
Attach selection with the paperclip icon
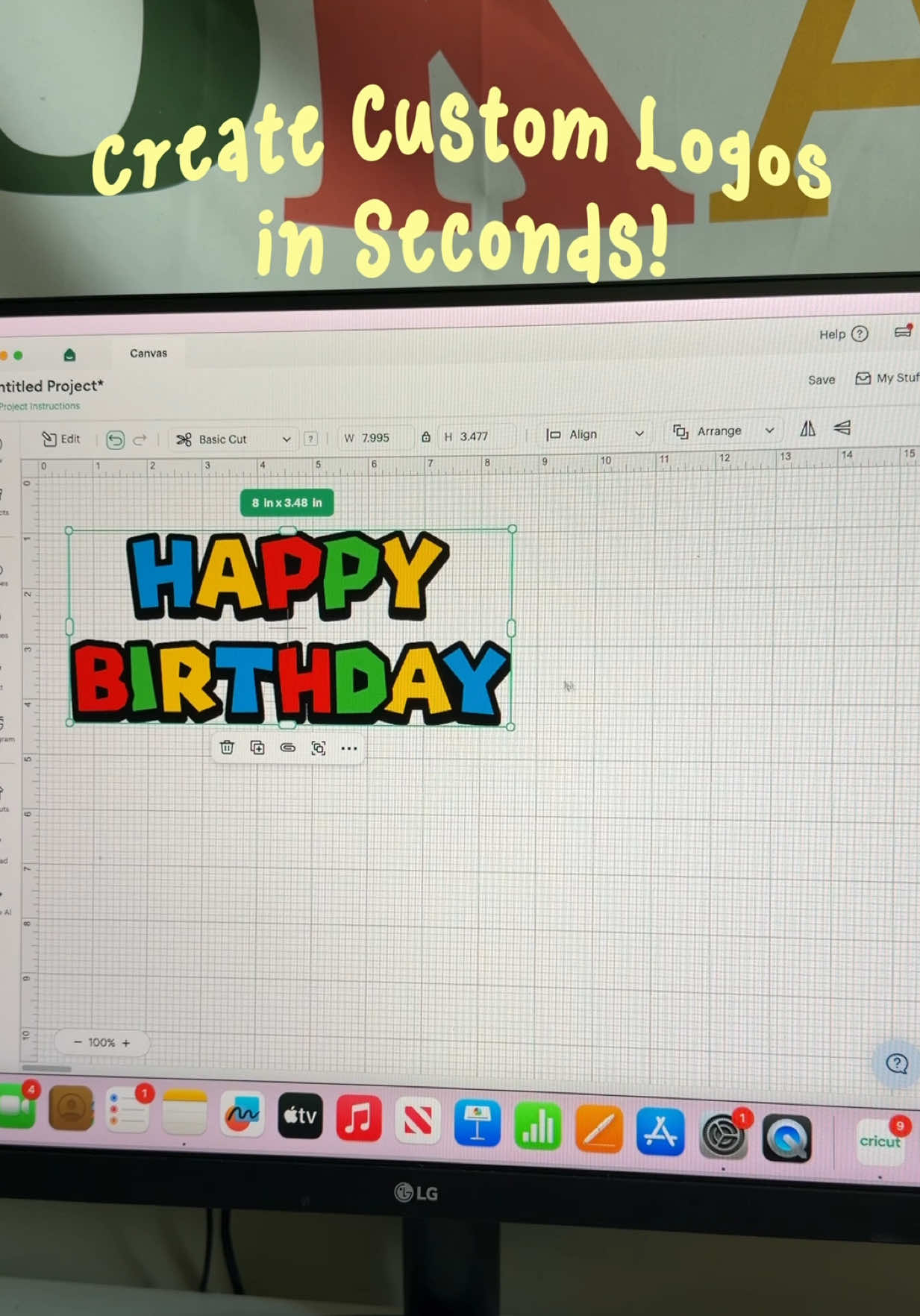point(288,748)
